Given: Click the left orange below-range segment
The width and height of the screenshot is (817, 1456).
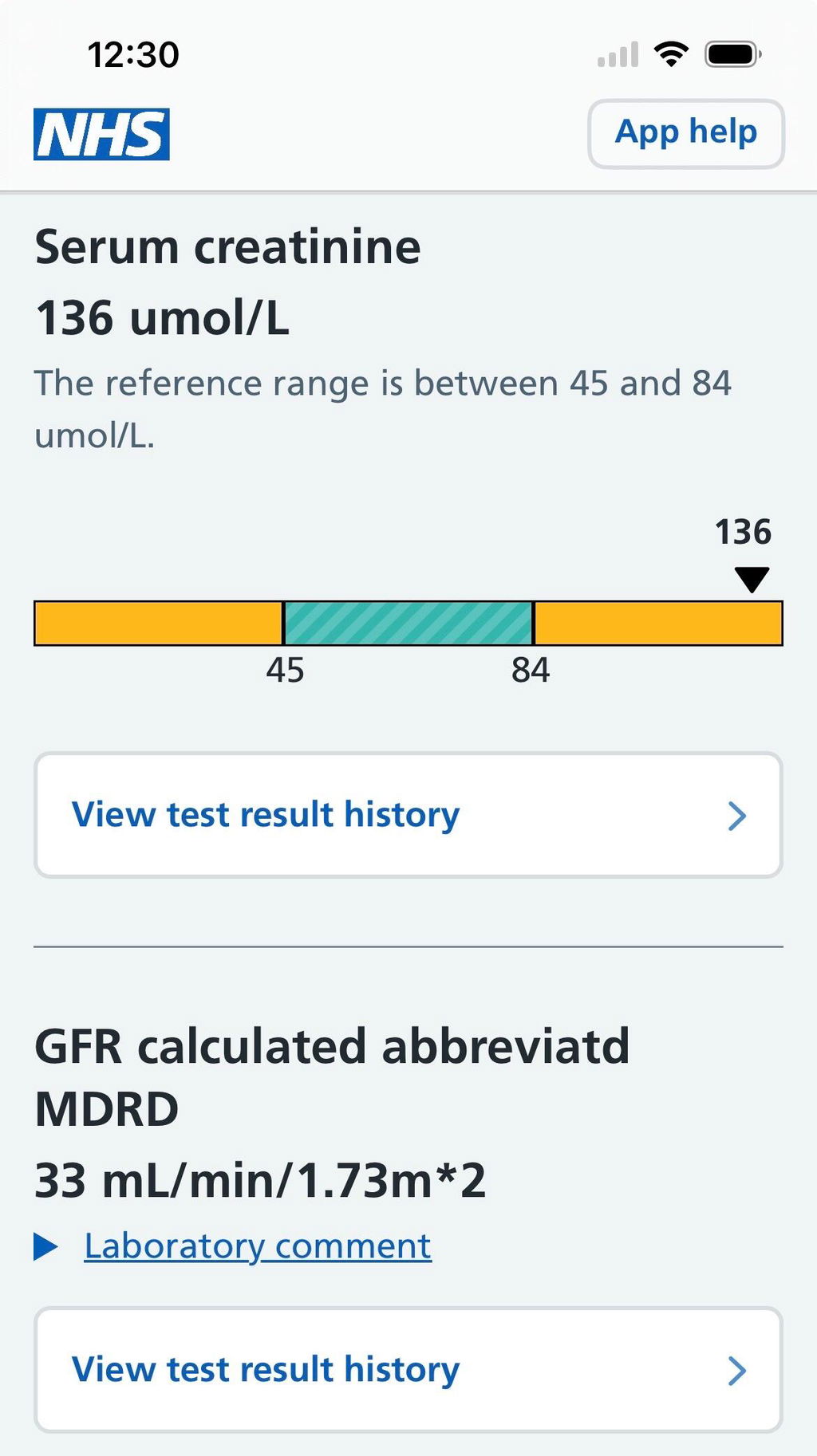Looking at the screenshot, I should click(158, 623).
